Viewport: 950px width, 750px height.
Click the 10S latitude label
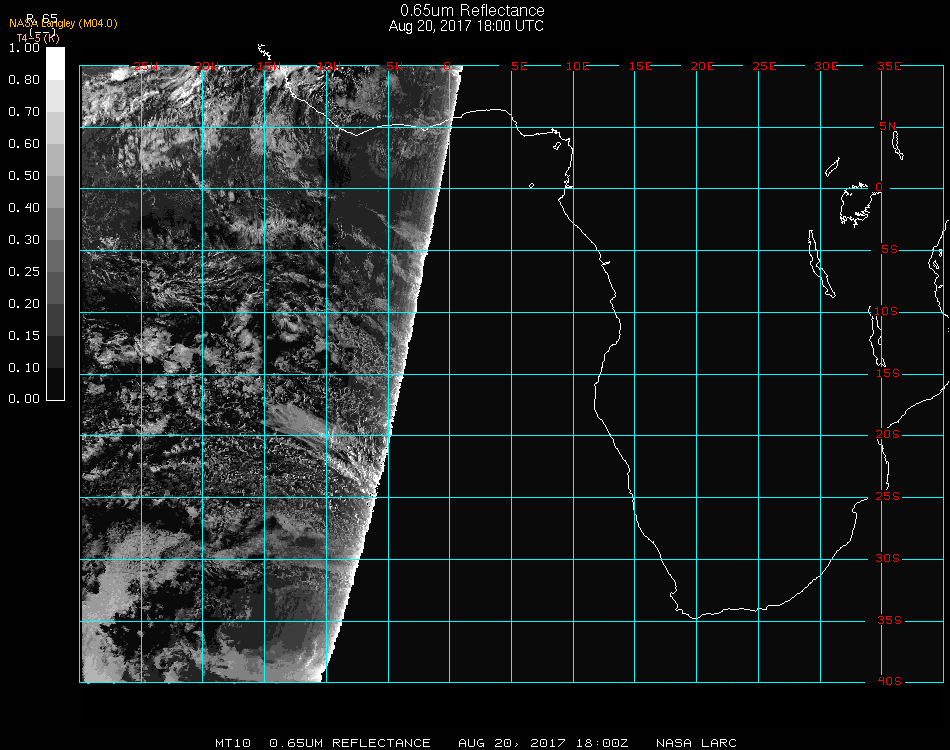pos(886,311)
